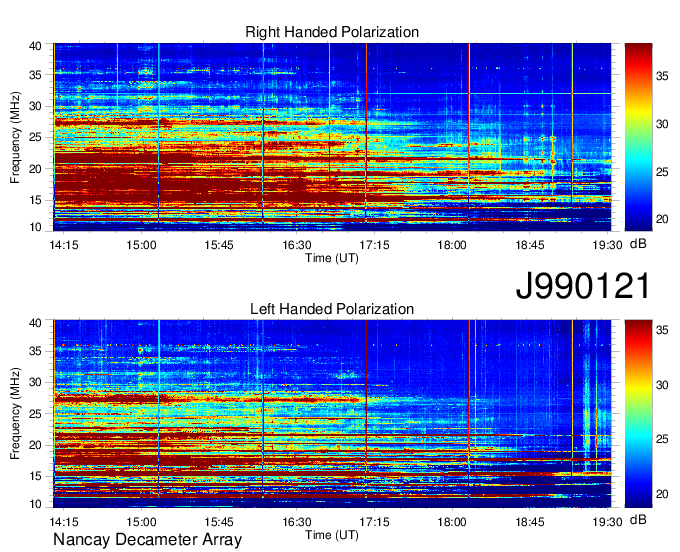This screenshot has height=552, width=680.
Task: Click the 19:30 tick label on bottom plot
Action: point(607,522)
